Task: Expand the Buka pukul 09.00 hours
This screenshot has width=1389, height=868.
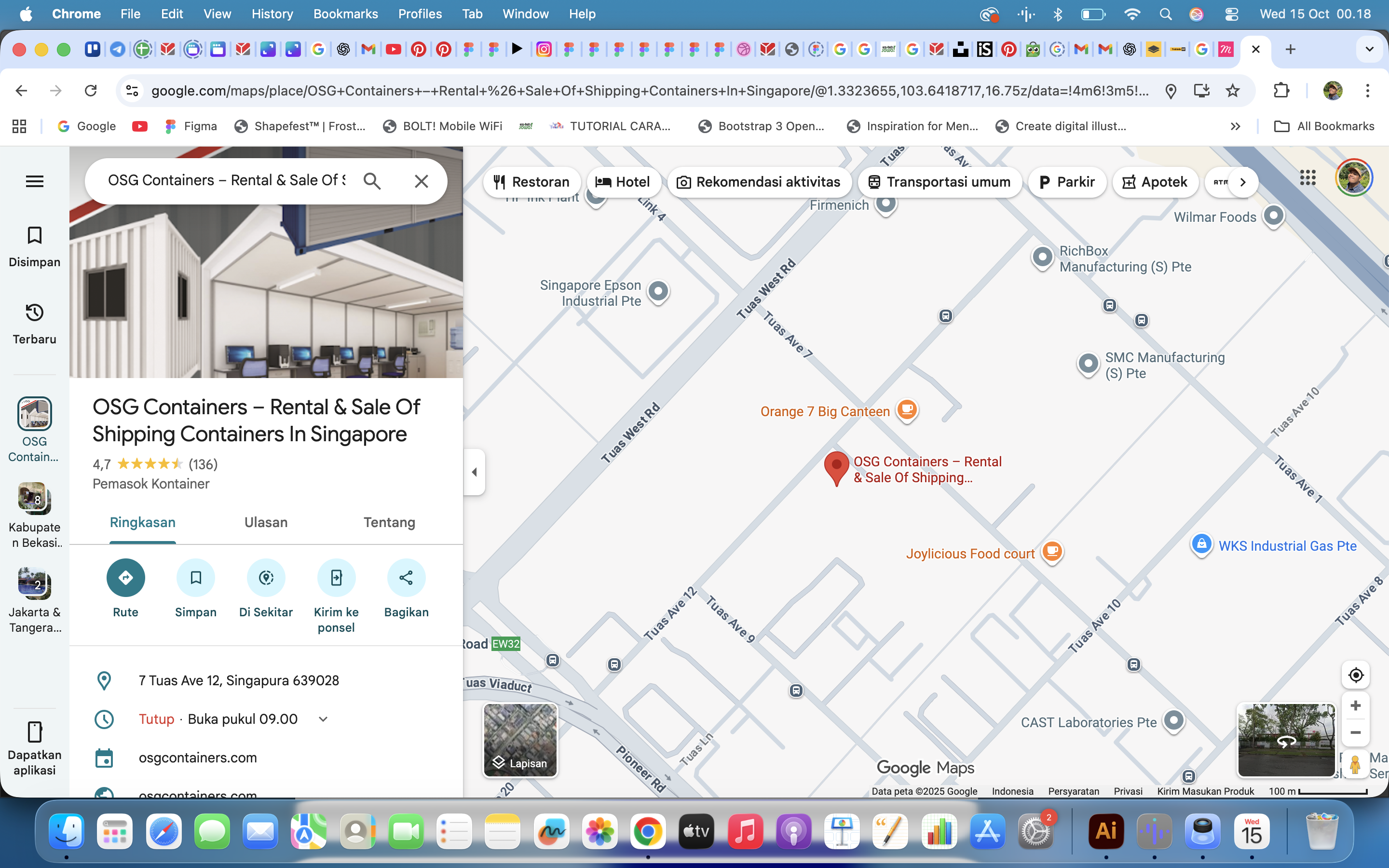Action: coord(323,719)
